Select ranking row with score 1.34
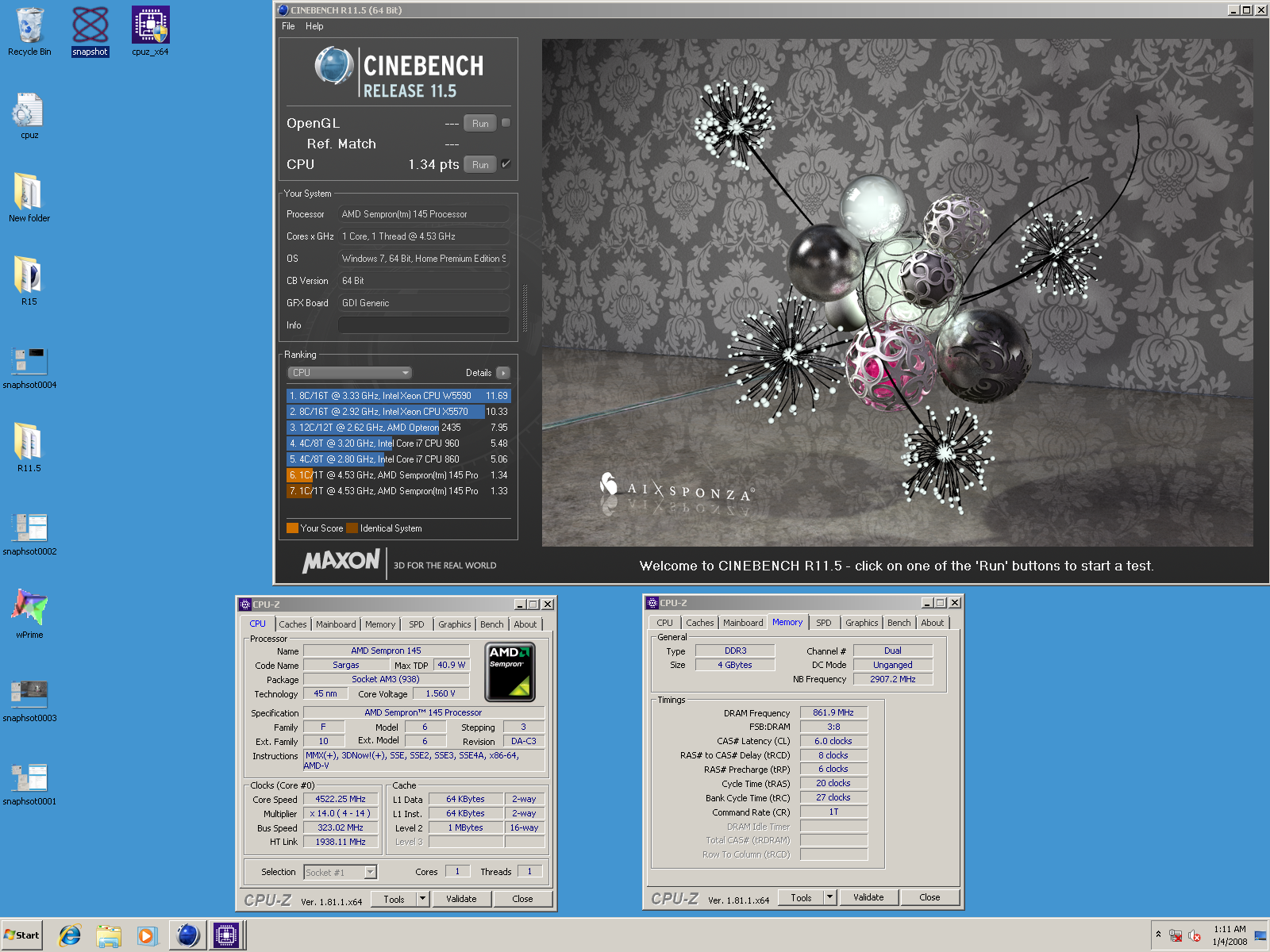 (x=398, y=475)
